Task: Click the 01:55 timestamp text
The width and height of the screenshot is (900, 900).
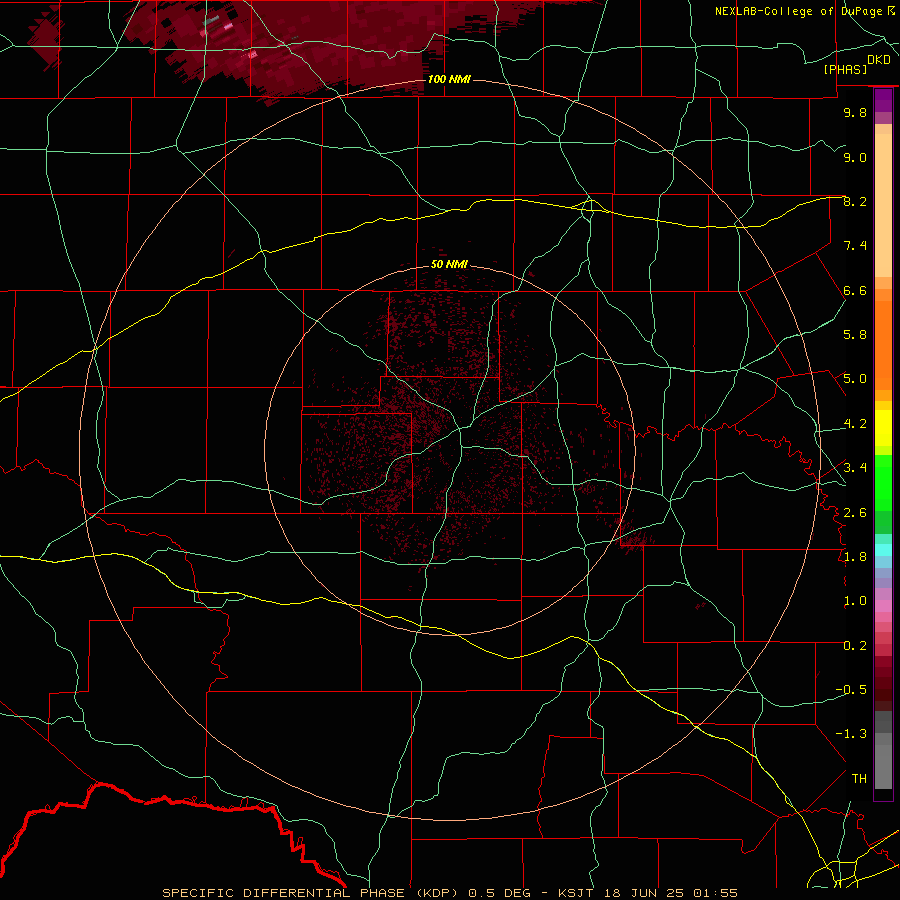Action: [x=714, y=893]
